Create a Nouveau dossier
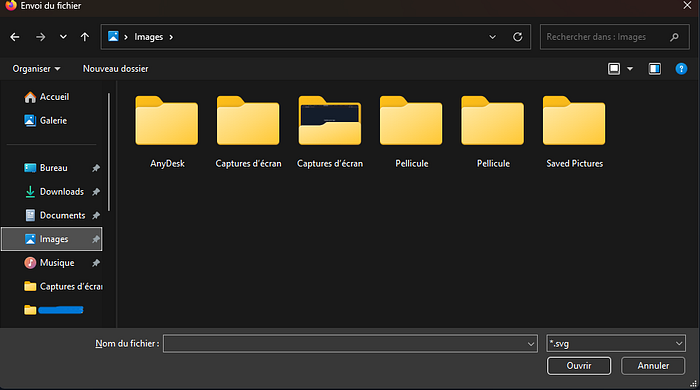 pyautogui.click(x=116, y=69)
